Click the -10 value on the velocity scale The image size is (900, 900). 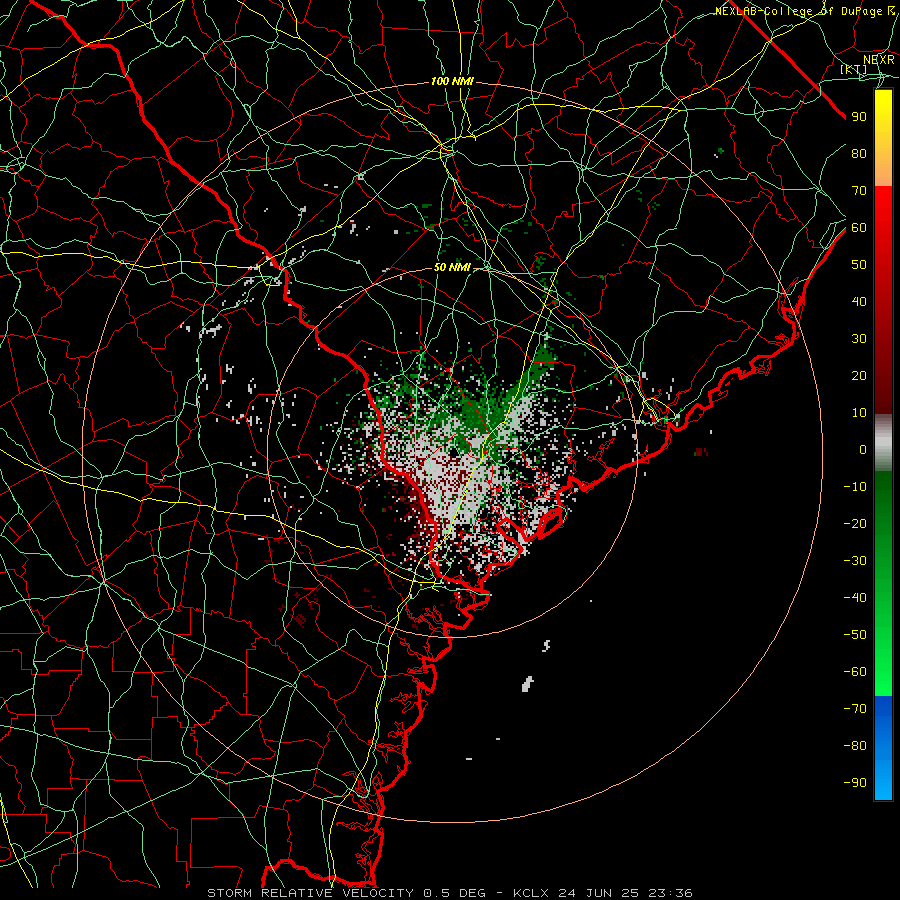click(x=855, y=487)
